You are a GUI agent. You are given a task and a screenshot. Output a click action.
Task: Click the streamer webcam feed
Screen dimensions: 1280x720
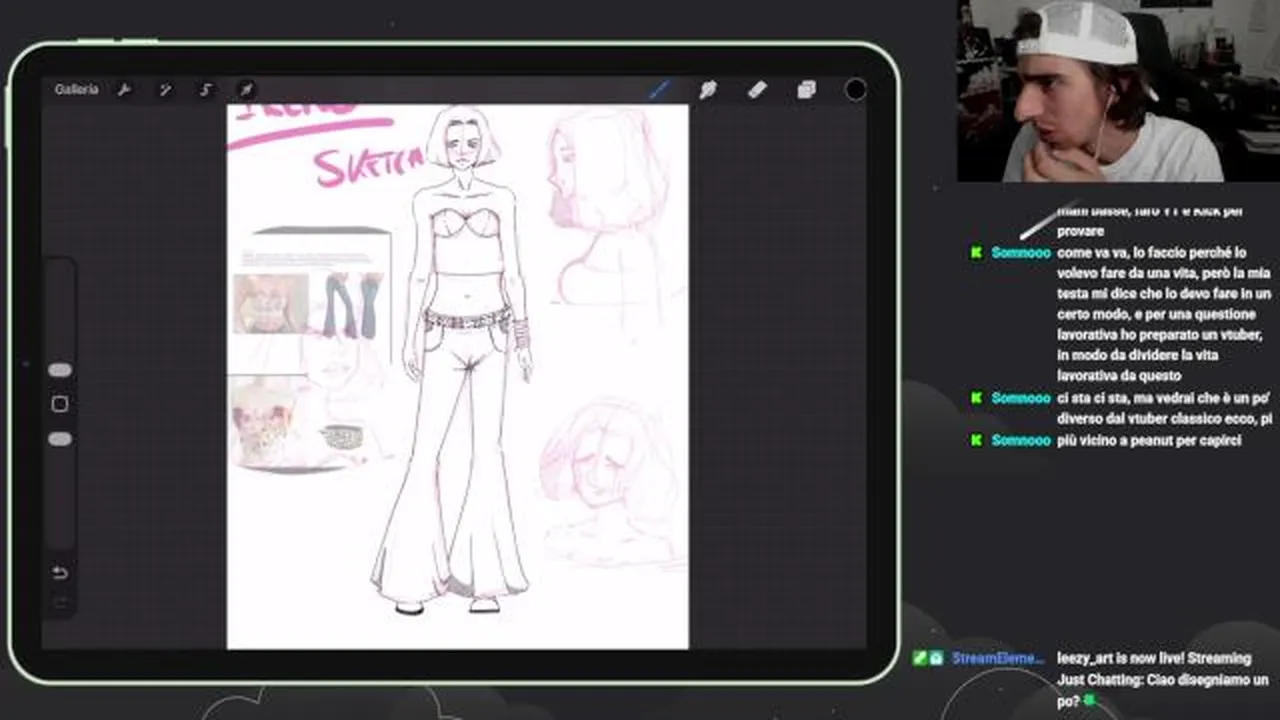[x=1118, y=91]
